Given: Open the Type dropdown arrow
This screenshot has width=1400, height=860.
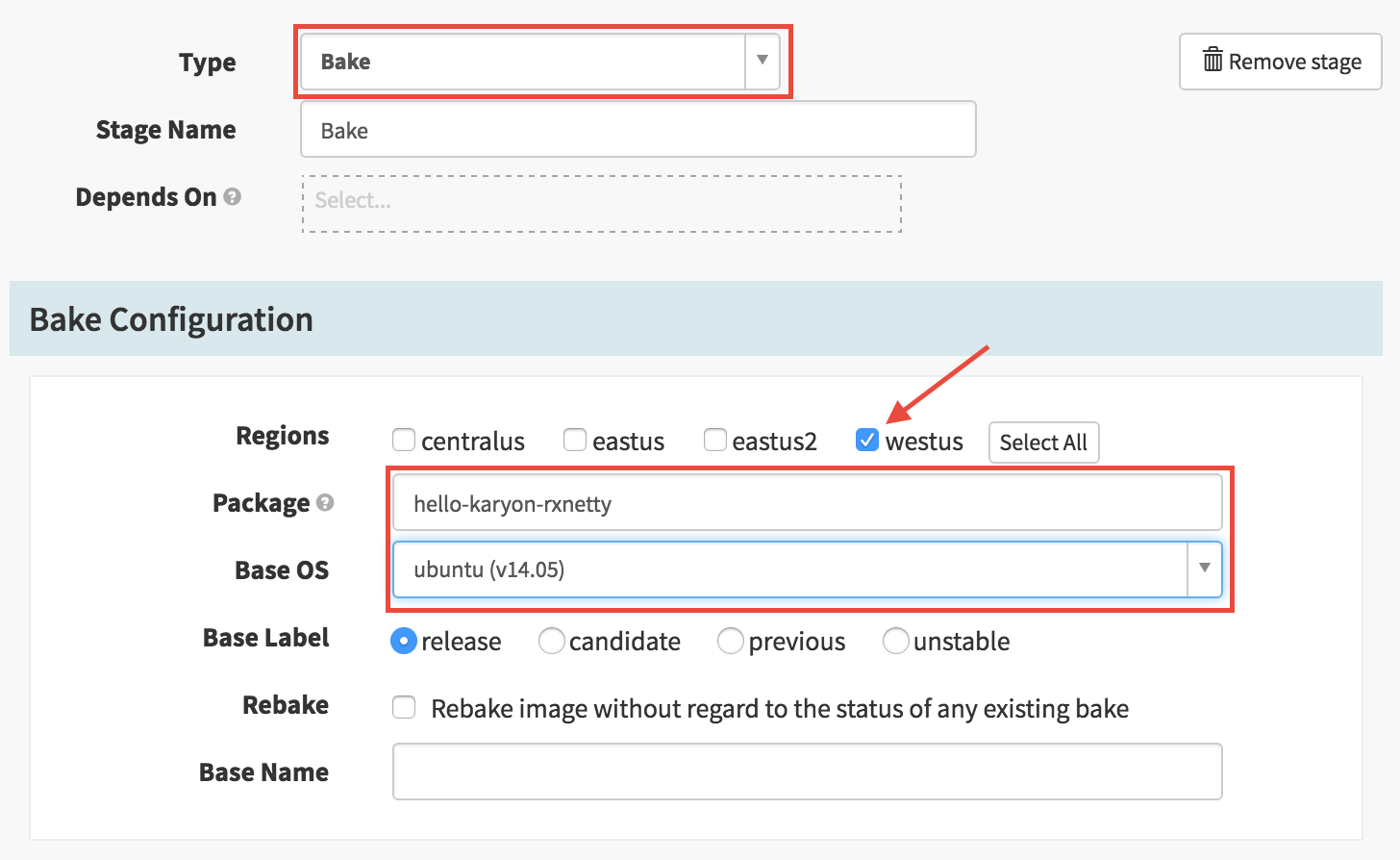Looking at the screenshot, I should coord(762,62).
